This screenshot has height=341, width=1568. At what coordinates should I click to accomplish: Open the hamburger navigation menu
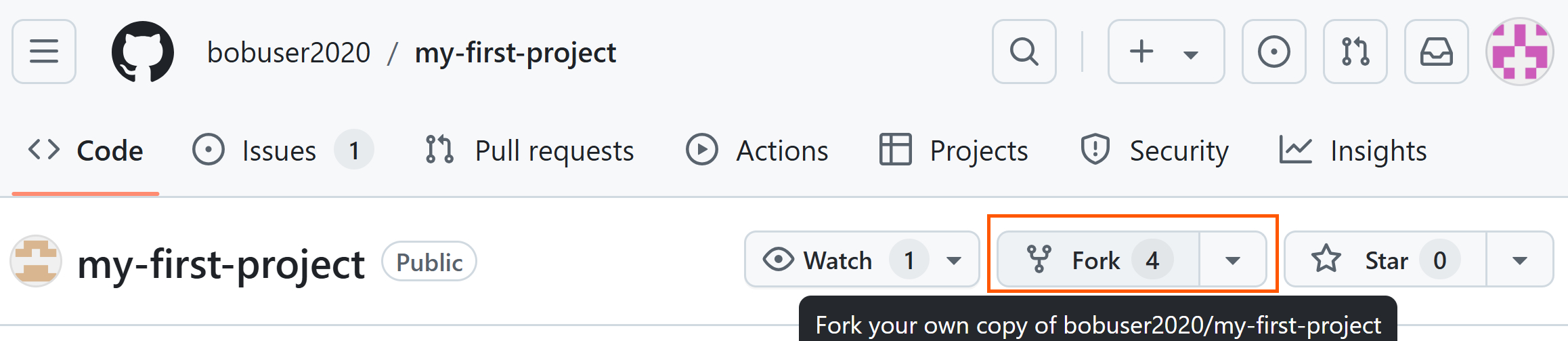[44, 52]
